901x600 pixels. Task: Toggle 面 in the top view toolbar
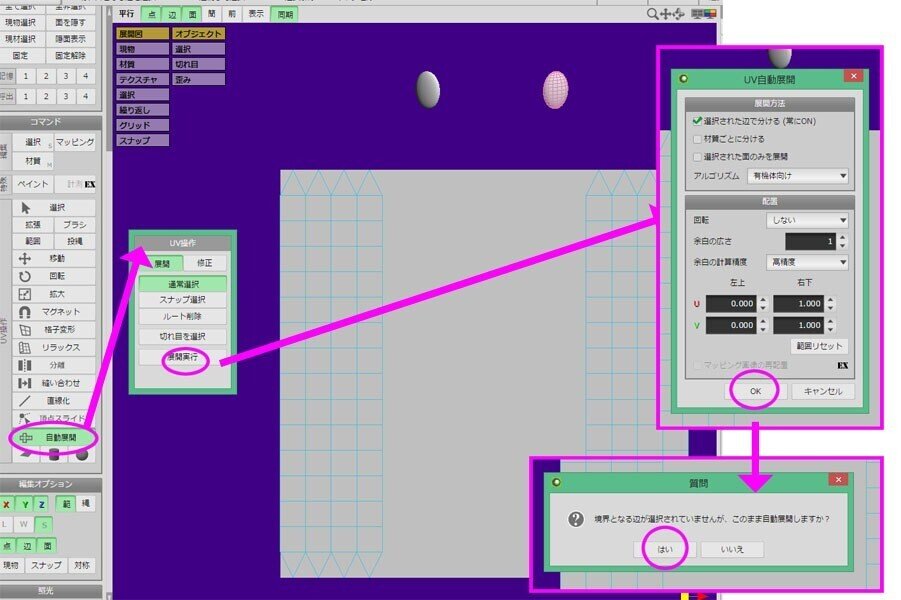tap(192, 14)
